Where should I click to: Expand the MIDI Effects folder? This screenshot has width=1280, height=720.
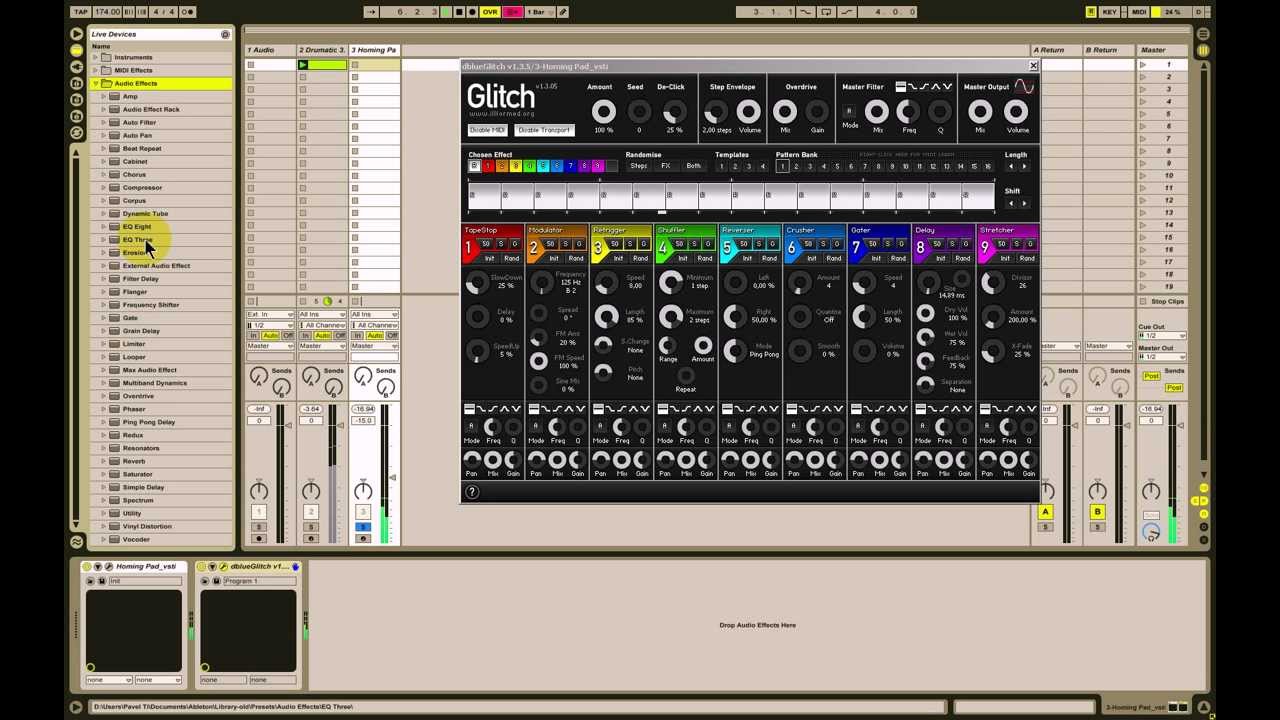pos(96,70)
